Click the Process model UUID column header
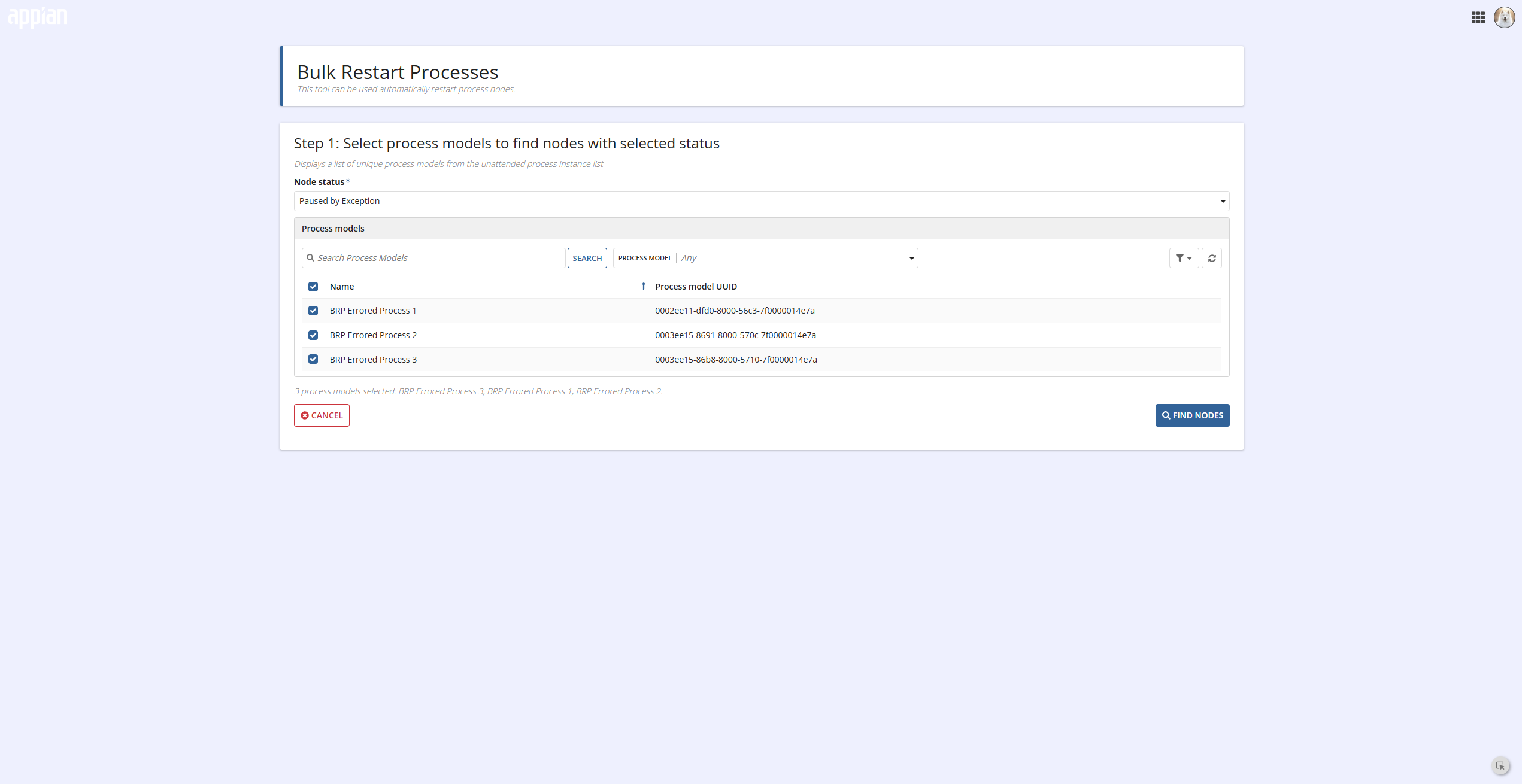Viewport: 1522px width, 784px height. (x=696, y=287)
